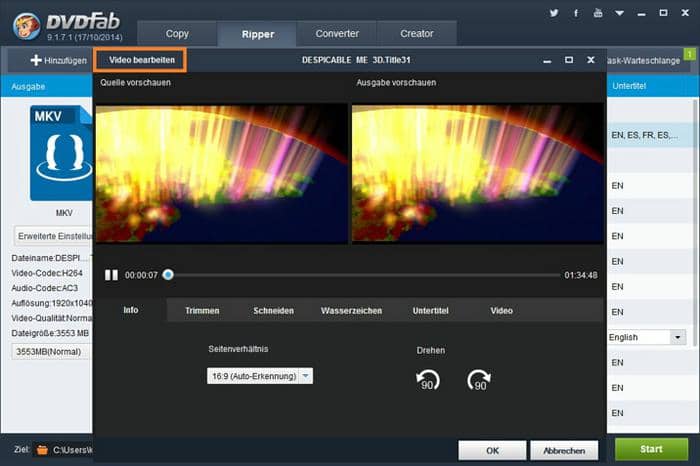The image size is (700, 466).
Task: Open the 3553MB(Normal) size dropdown
Action: pyautogui.click(x=51, y=352)
